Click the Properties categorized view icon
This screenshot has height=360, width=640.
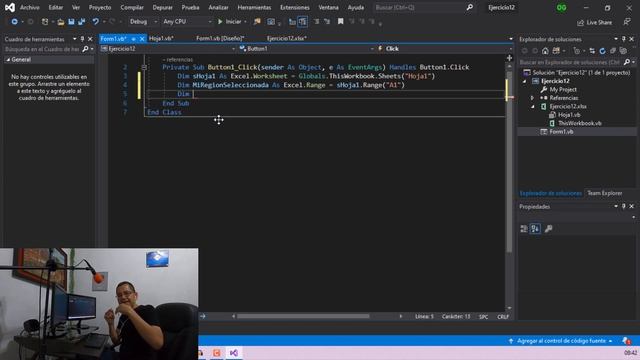coord(524,229)
